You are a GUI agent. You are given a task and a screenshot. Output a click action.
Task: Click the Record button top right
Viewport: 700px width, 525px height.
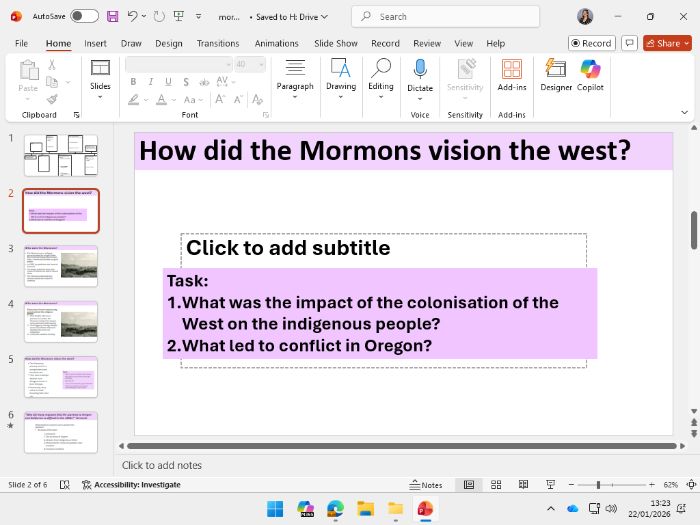tap(592, 43)
